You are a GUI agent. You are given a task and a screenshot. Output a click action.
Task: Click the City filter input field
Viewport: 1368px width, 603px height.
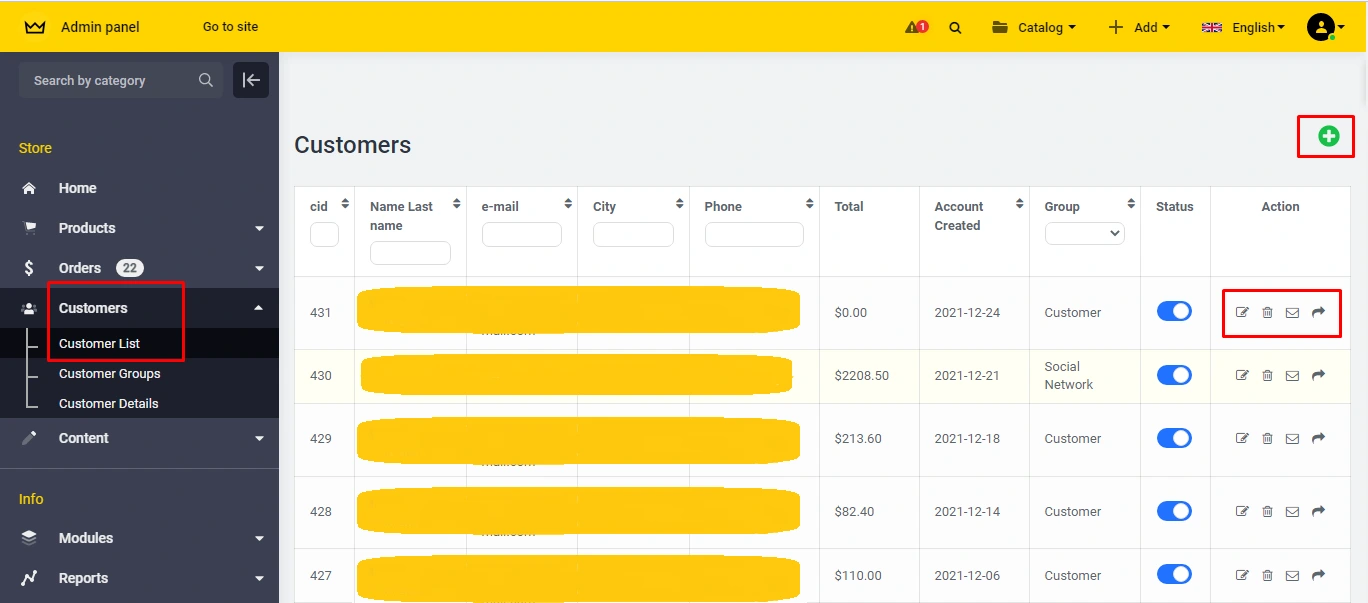click(x=633, y=234)
